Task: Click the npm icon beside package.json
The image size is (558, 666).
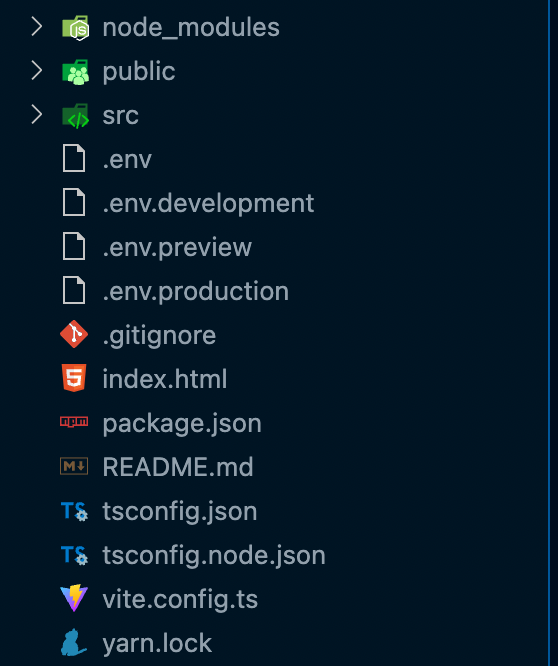Action: coord(74,421)
